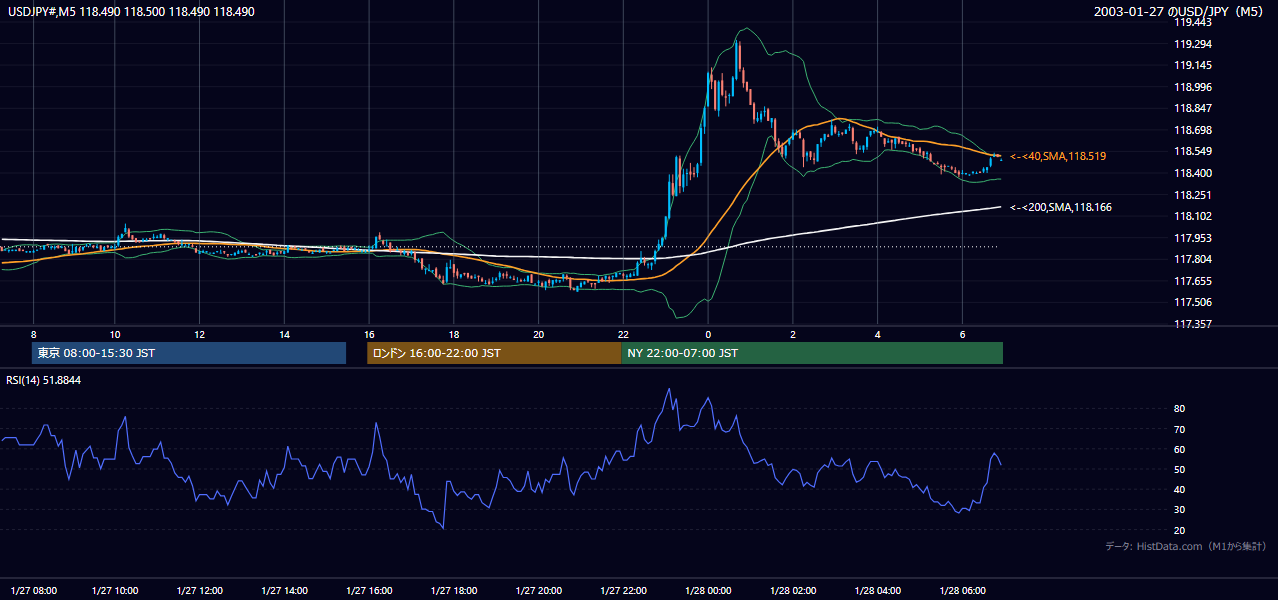Click RSI scale value 60
Viewport: 1278px width, 600px height.
coord(1179,449)
